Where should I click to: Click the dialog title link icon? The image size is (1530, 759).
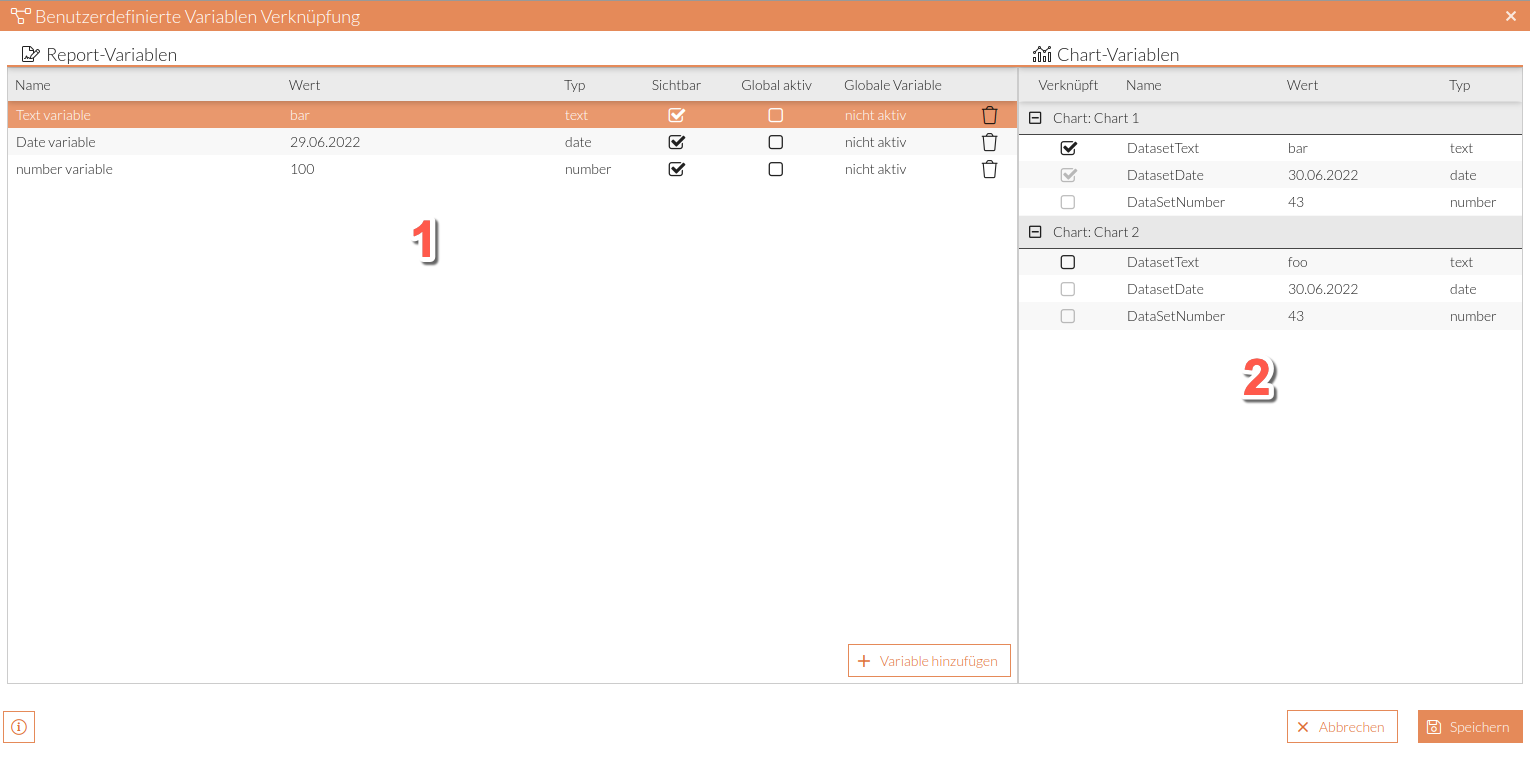point(20,16)
